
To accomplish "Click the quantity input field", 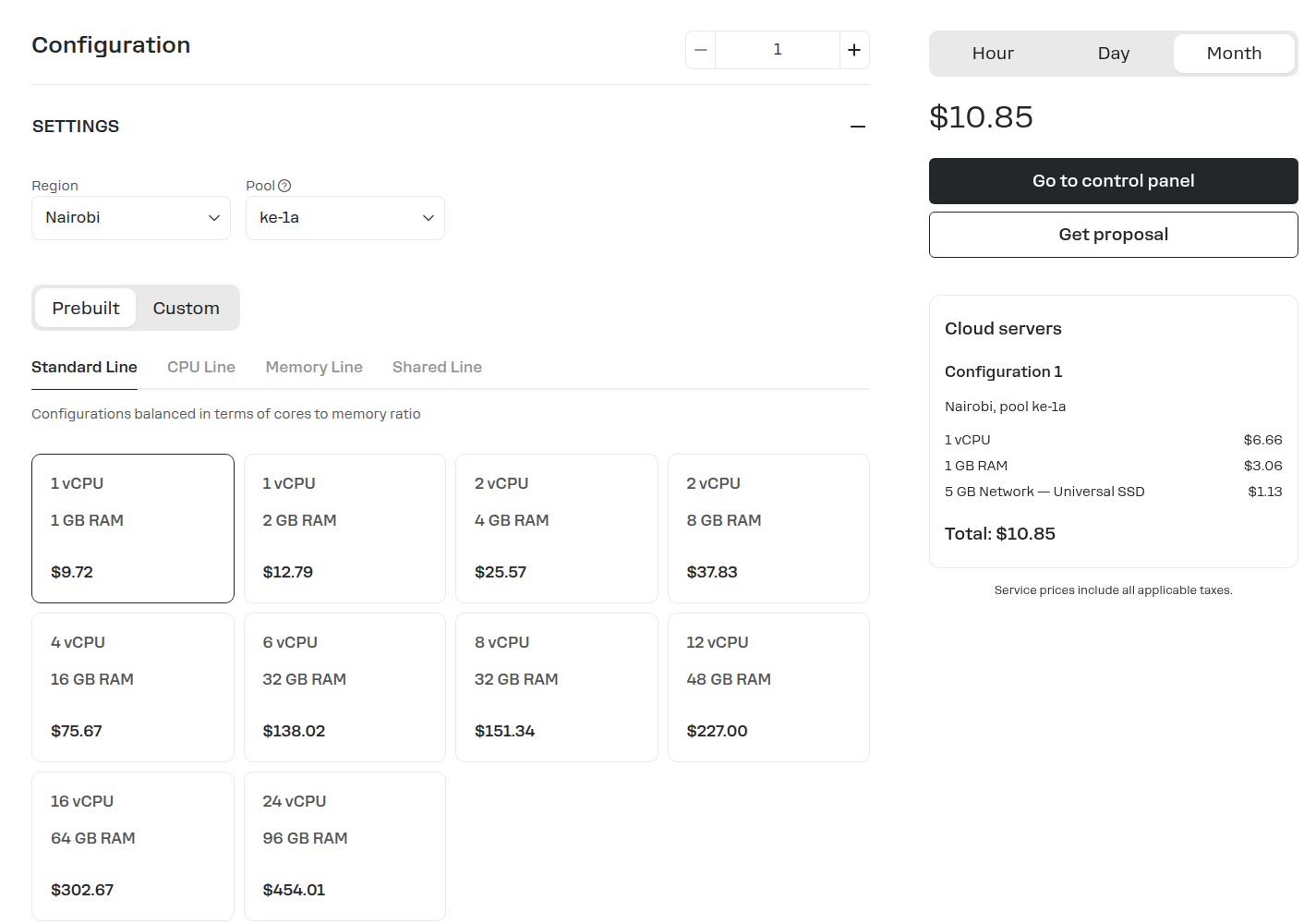I will (x=778, y=50).
